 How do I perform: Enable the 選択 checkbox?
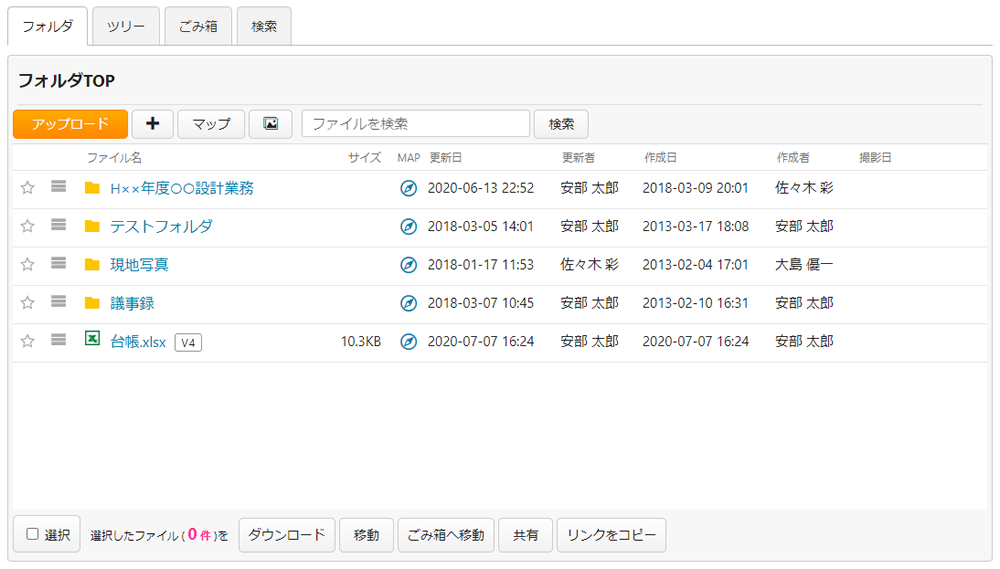33,535
